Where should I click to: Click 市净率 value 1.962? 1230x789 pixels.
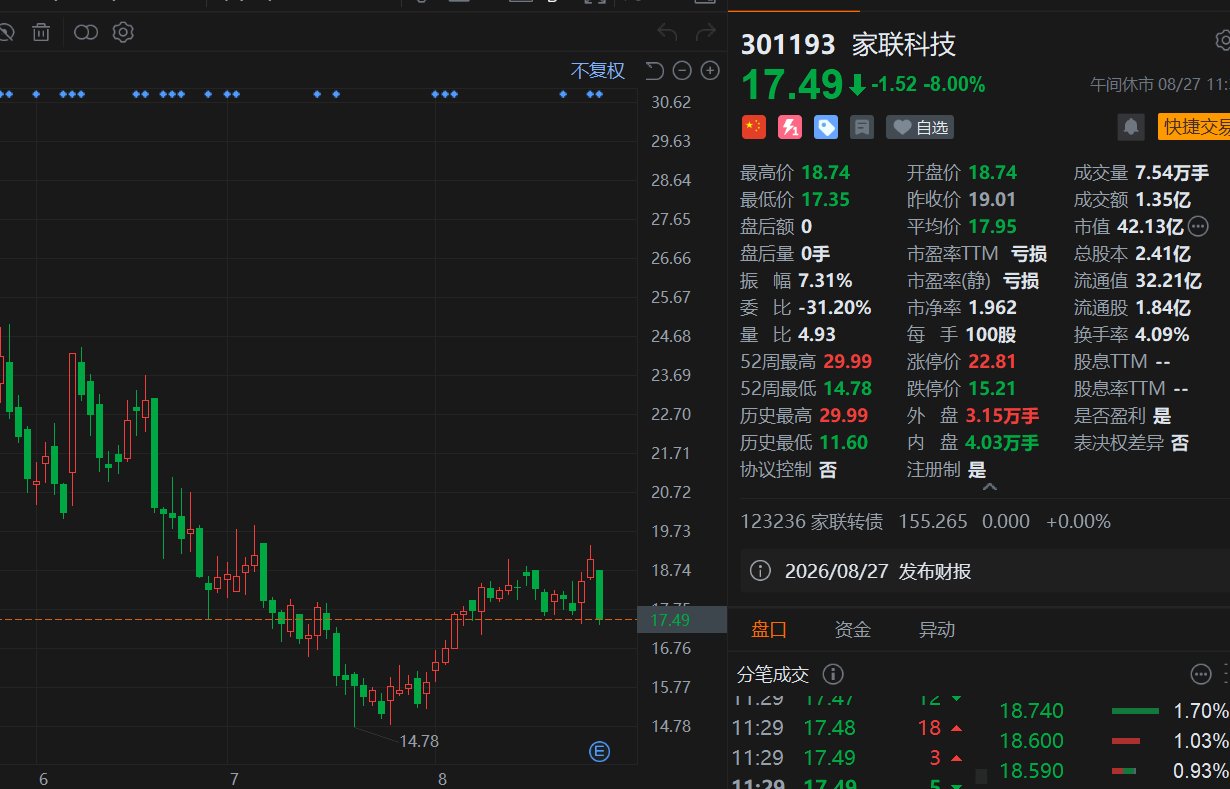pos(992,307)
